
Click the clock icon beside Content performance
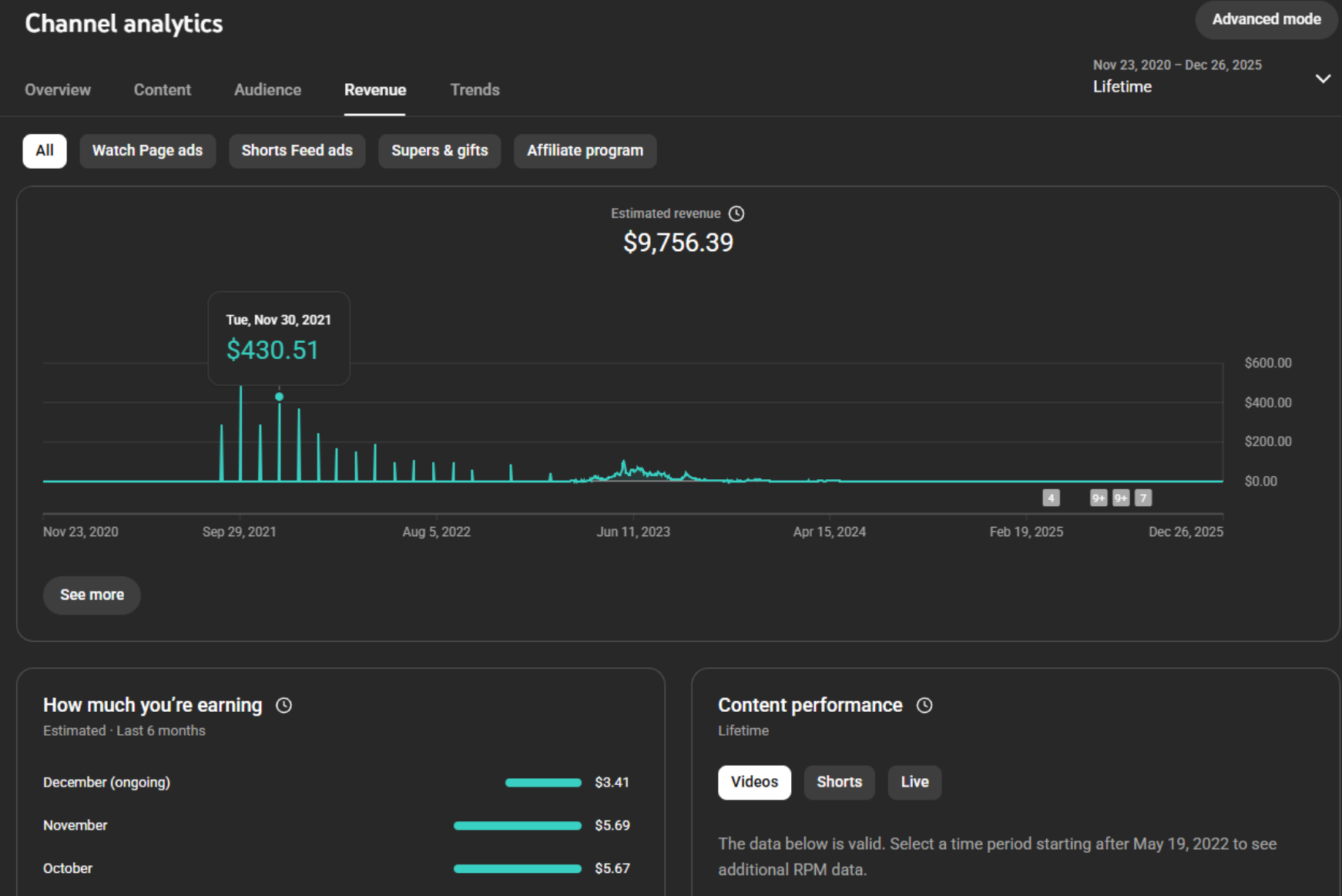[924, 706]
